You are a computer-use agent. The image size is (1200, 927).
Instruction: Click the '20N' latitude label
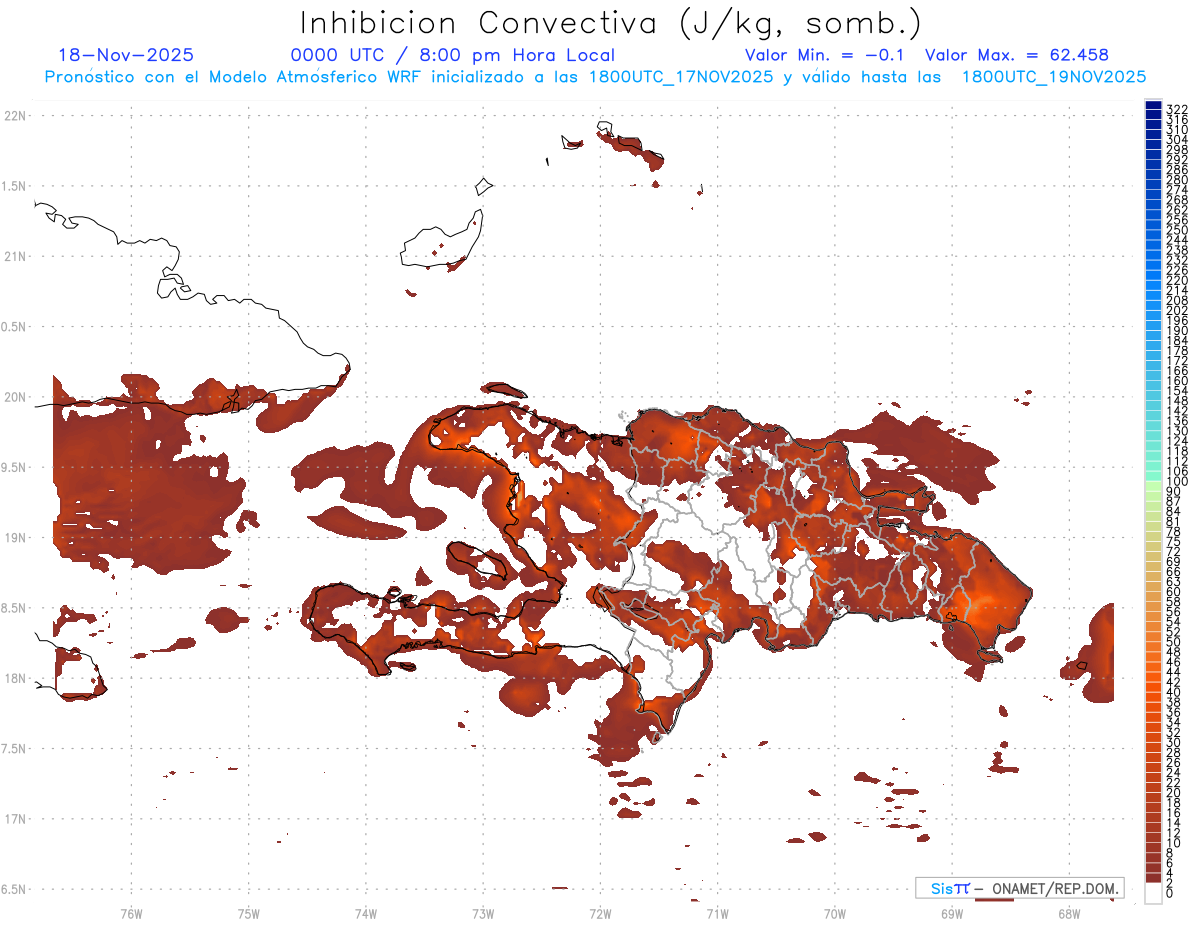pos(15,397)
